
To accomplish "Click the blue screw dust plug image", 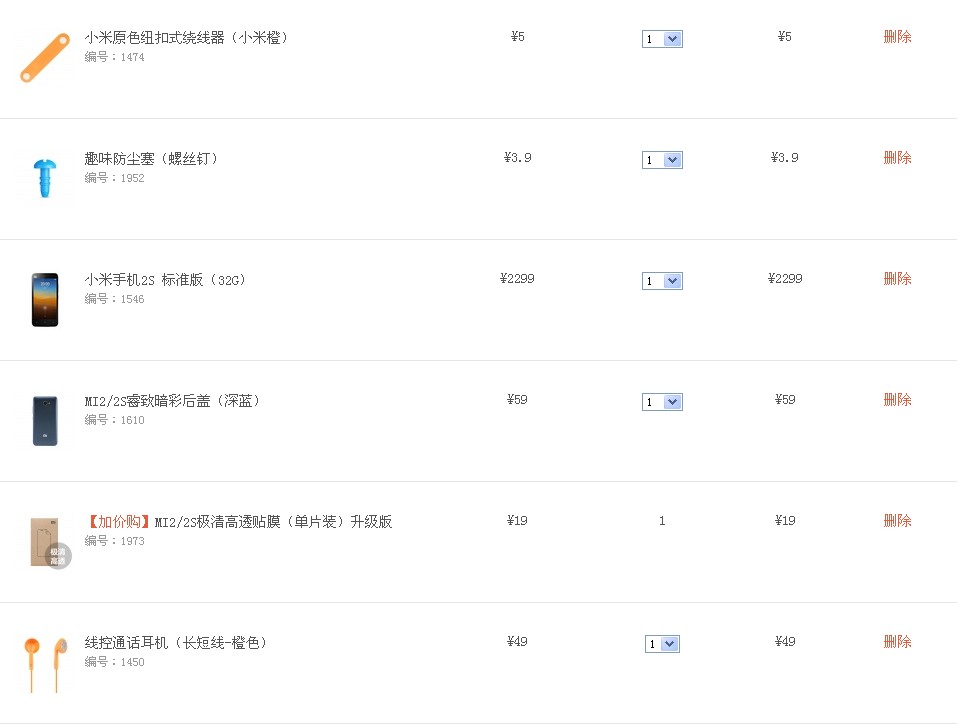I will coord(45,178).
